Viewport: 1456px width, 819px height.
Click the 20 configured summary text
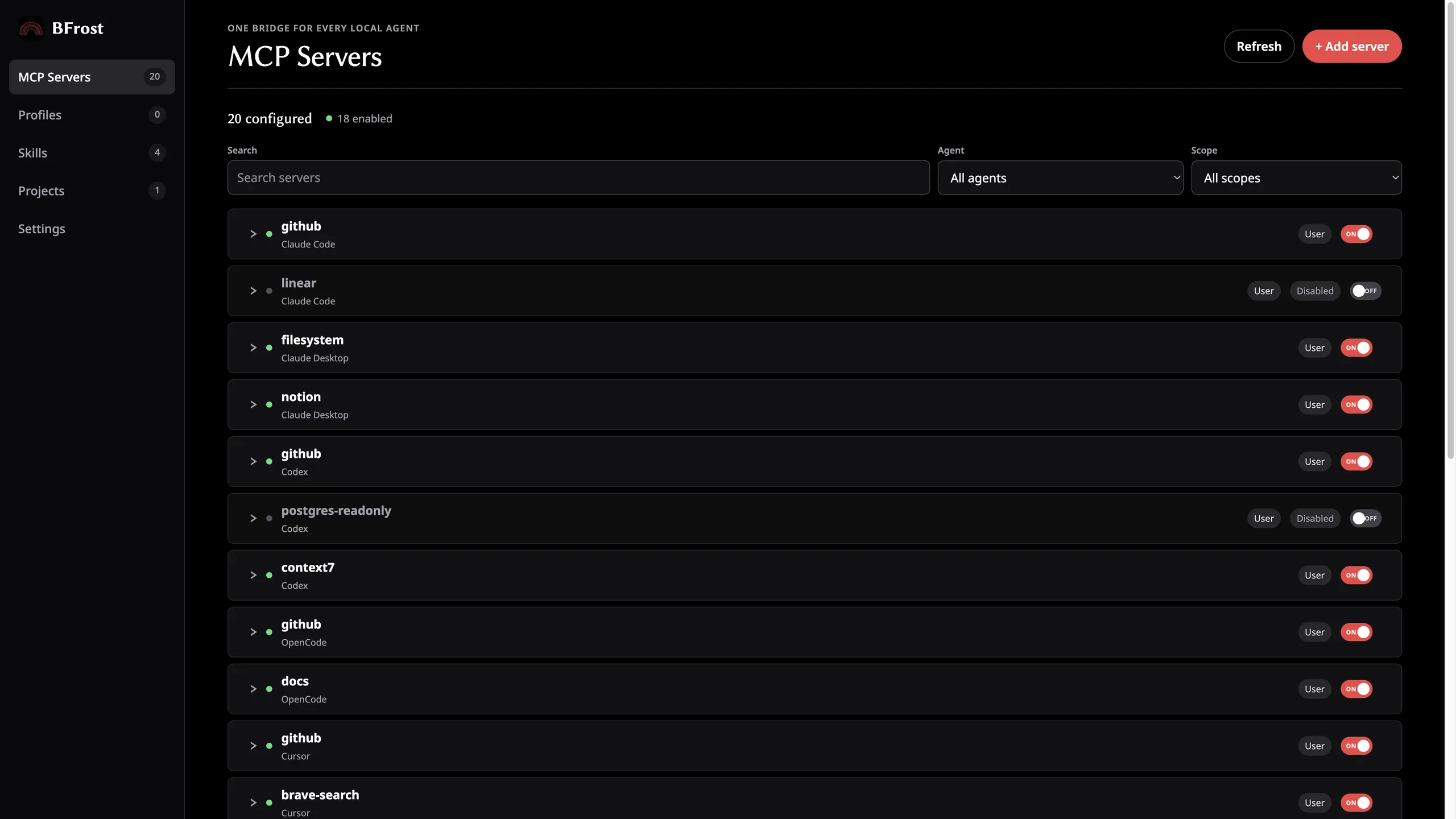[270, 118]
